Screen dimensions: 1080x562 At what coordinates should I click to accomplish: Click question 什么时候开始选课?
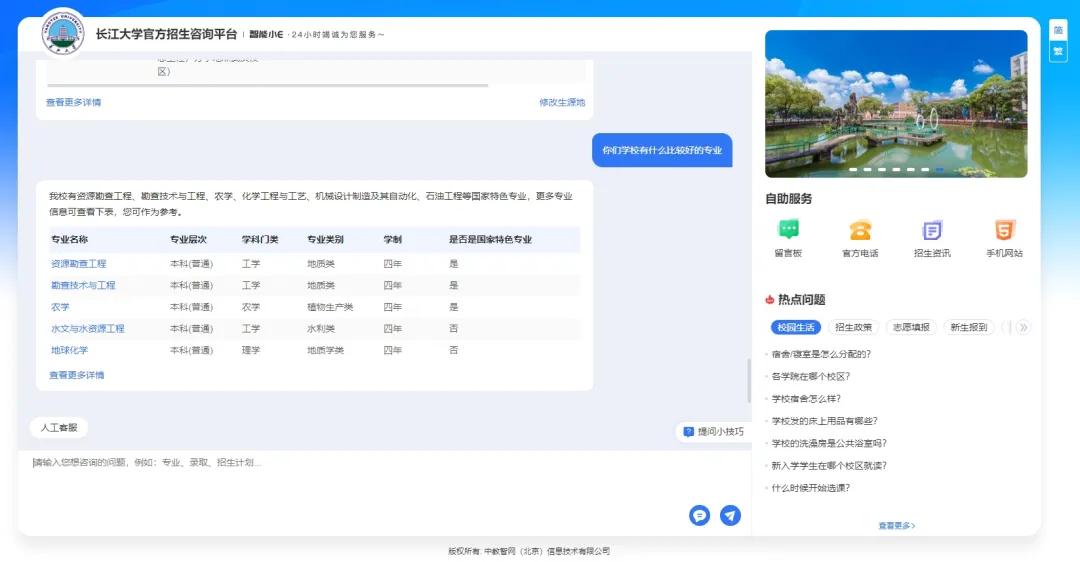coord(811,488)
